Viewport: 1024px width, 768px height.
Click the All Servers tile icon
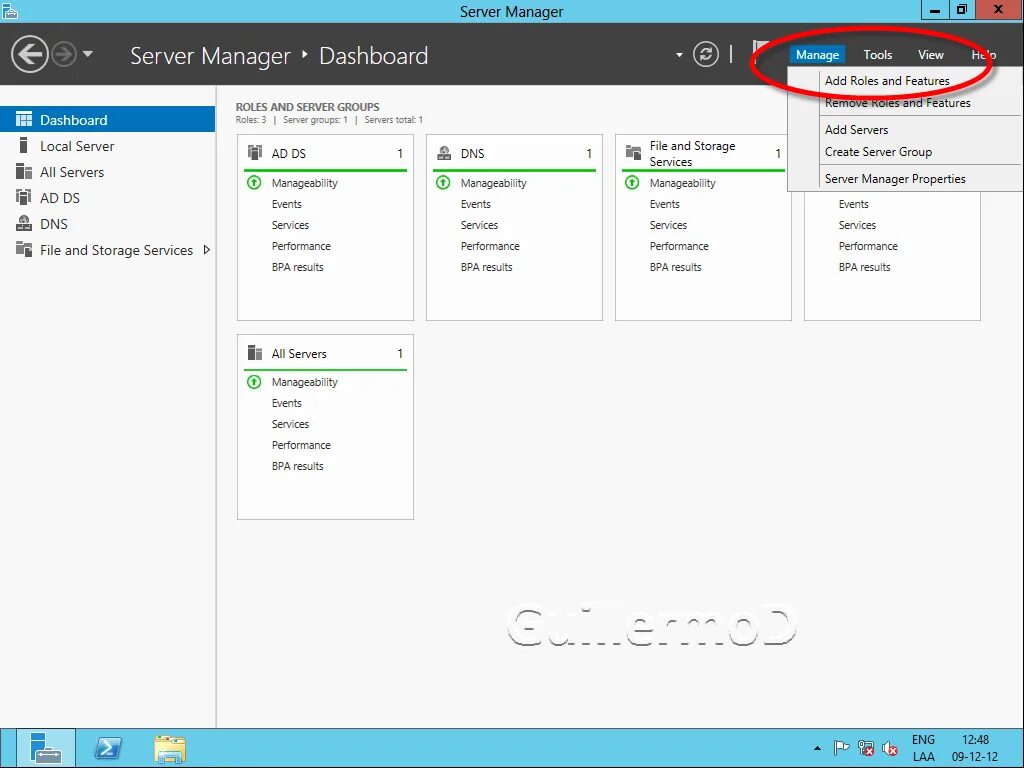tap(255, 353)
